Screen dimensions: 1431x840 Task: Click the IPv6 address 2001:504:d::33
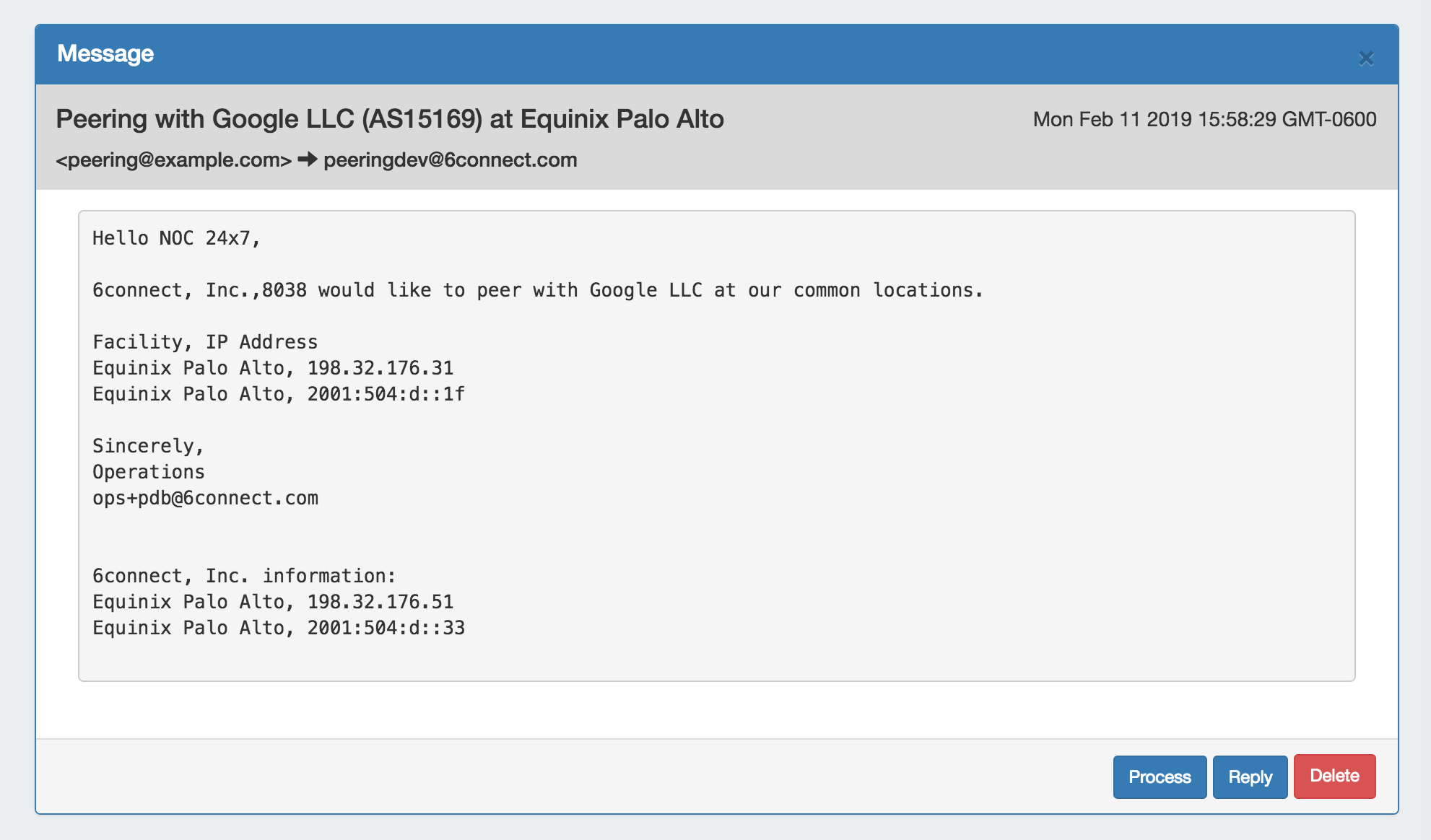tap(386, 628)
